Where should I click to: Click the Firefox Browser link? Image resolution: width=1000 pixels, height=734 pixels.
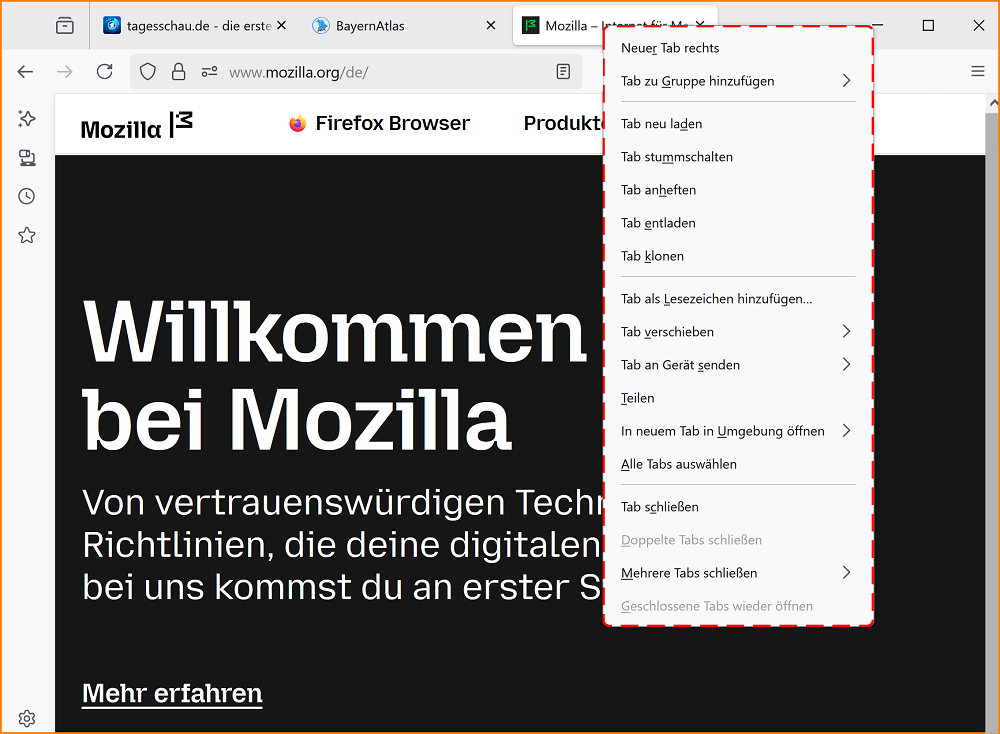point(392,122)
